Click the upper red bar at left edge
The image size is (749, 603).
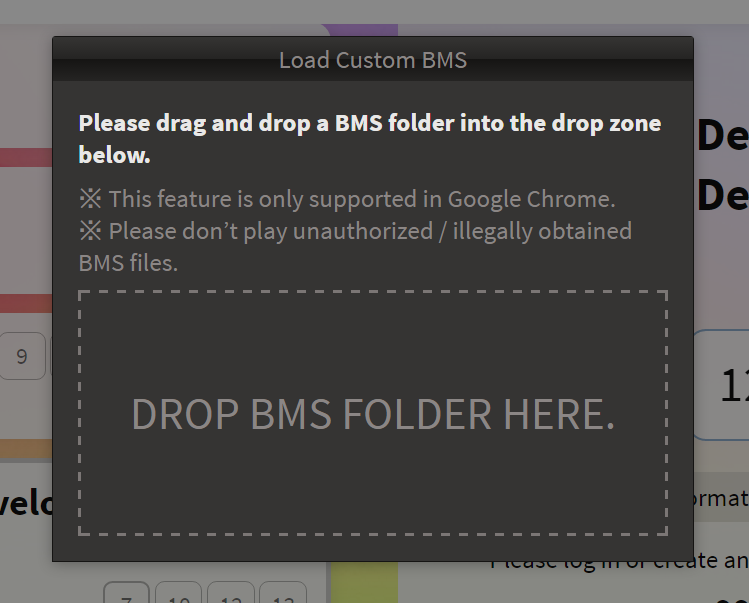pos(26,157)
